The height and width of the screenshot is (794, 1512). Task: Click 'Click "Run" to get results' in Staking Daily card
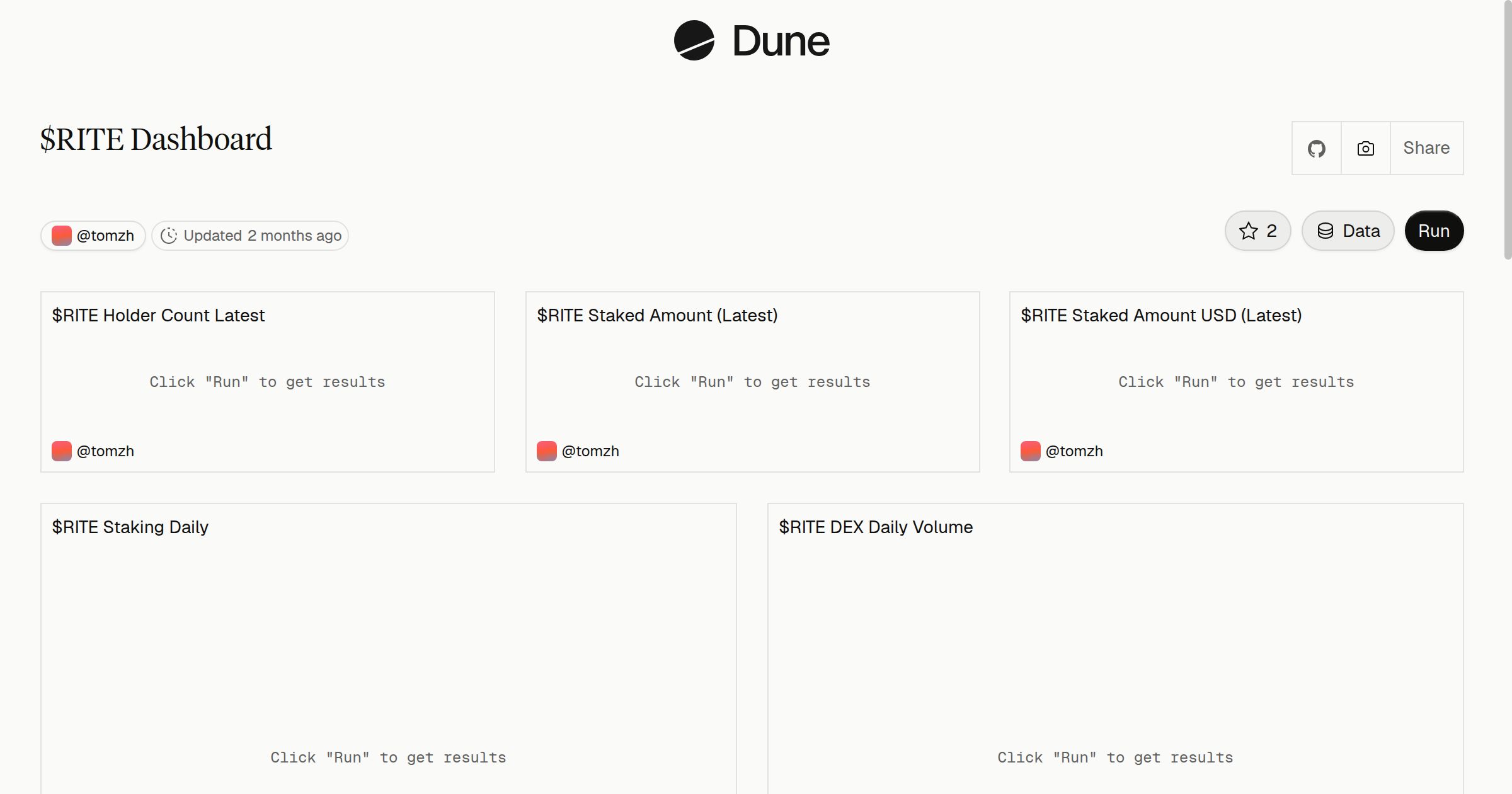coord(388,757)
